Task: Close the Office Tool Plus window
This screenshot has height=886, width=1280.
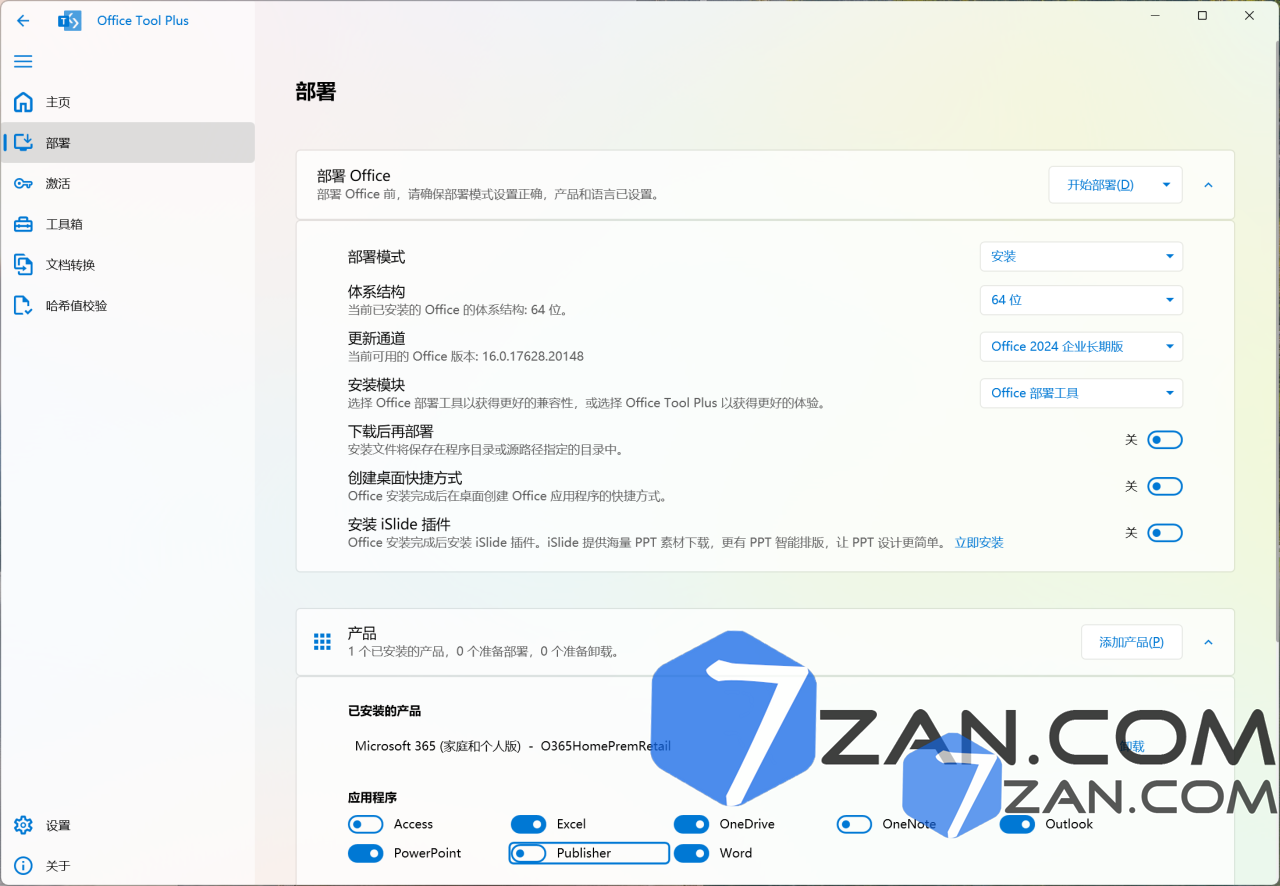Action: tap(1249, 16)
